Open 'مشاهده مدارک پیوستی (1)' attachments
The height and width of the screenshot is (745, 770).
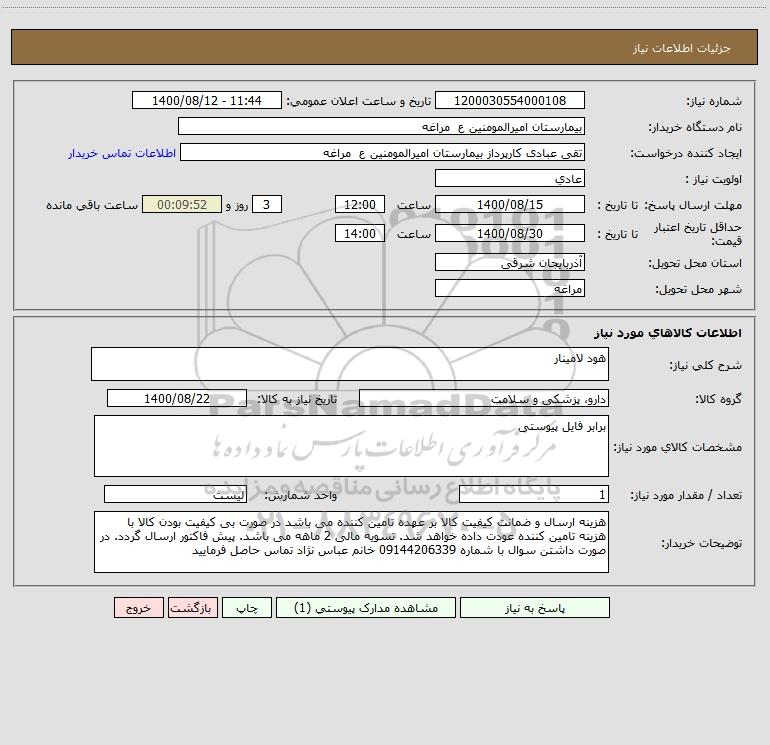pyautogui.click(x=366, y=607)
